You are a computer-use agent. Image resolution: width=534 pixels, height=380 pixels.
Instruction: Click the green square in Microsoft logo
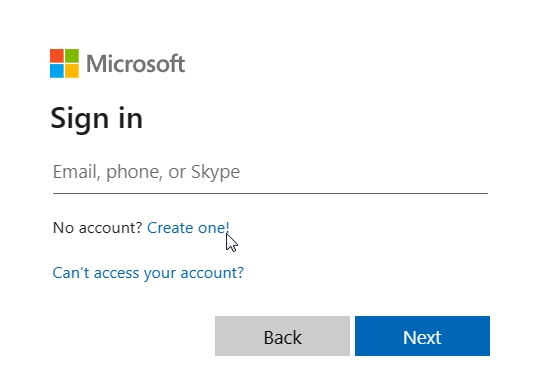click(72, 56)
